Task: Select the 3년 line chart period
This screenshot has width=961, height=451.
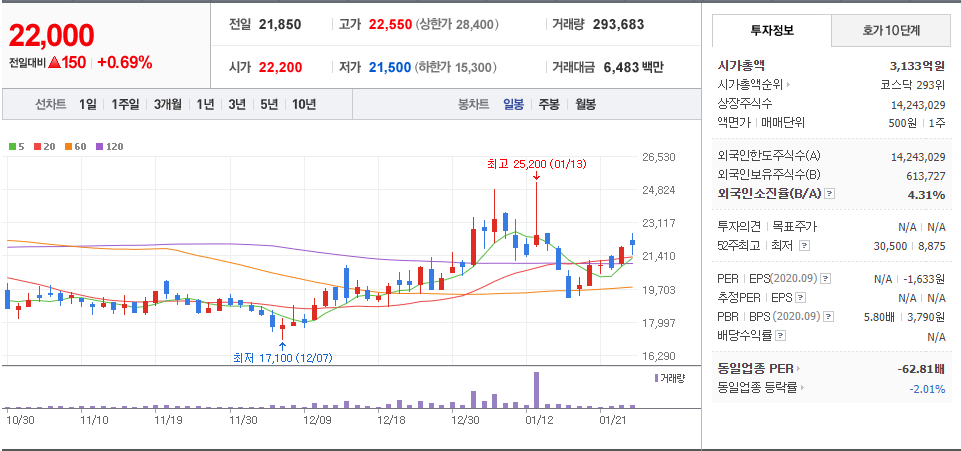Action: 237,104
